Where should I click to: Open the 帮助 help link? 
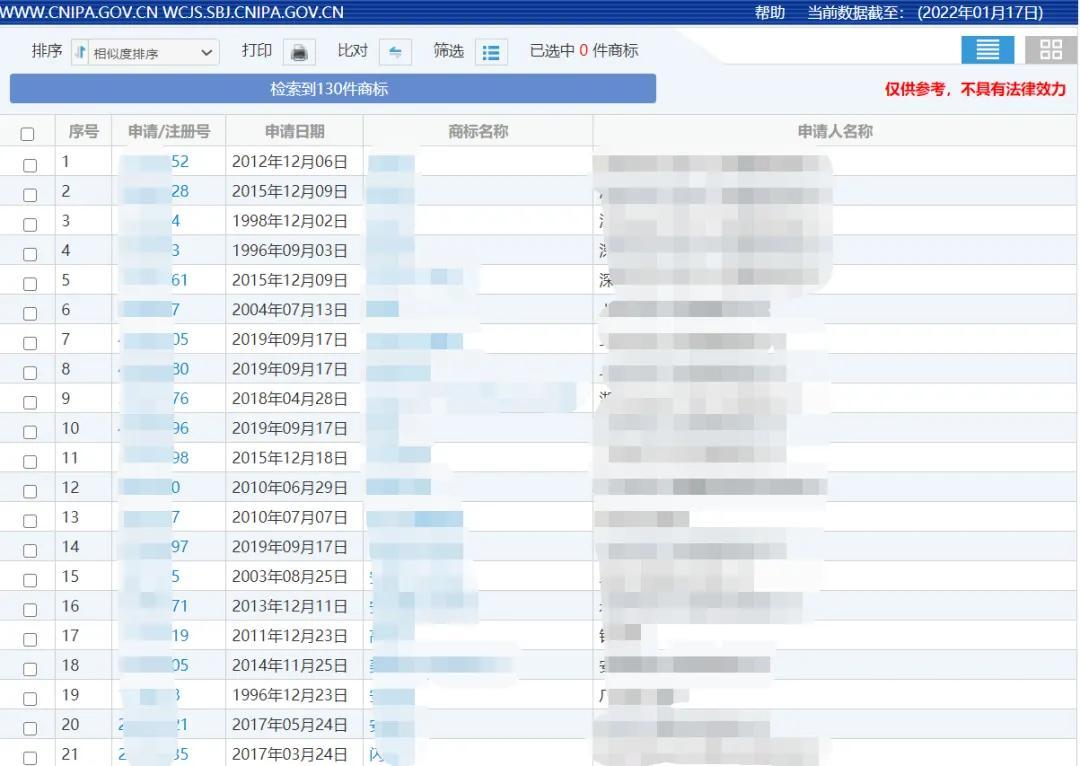click(x=769, y=12)
